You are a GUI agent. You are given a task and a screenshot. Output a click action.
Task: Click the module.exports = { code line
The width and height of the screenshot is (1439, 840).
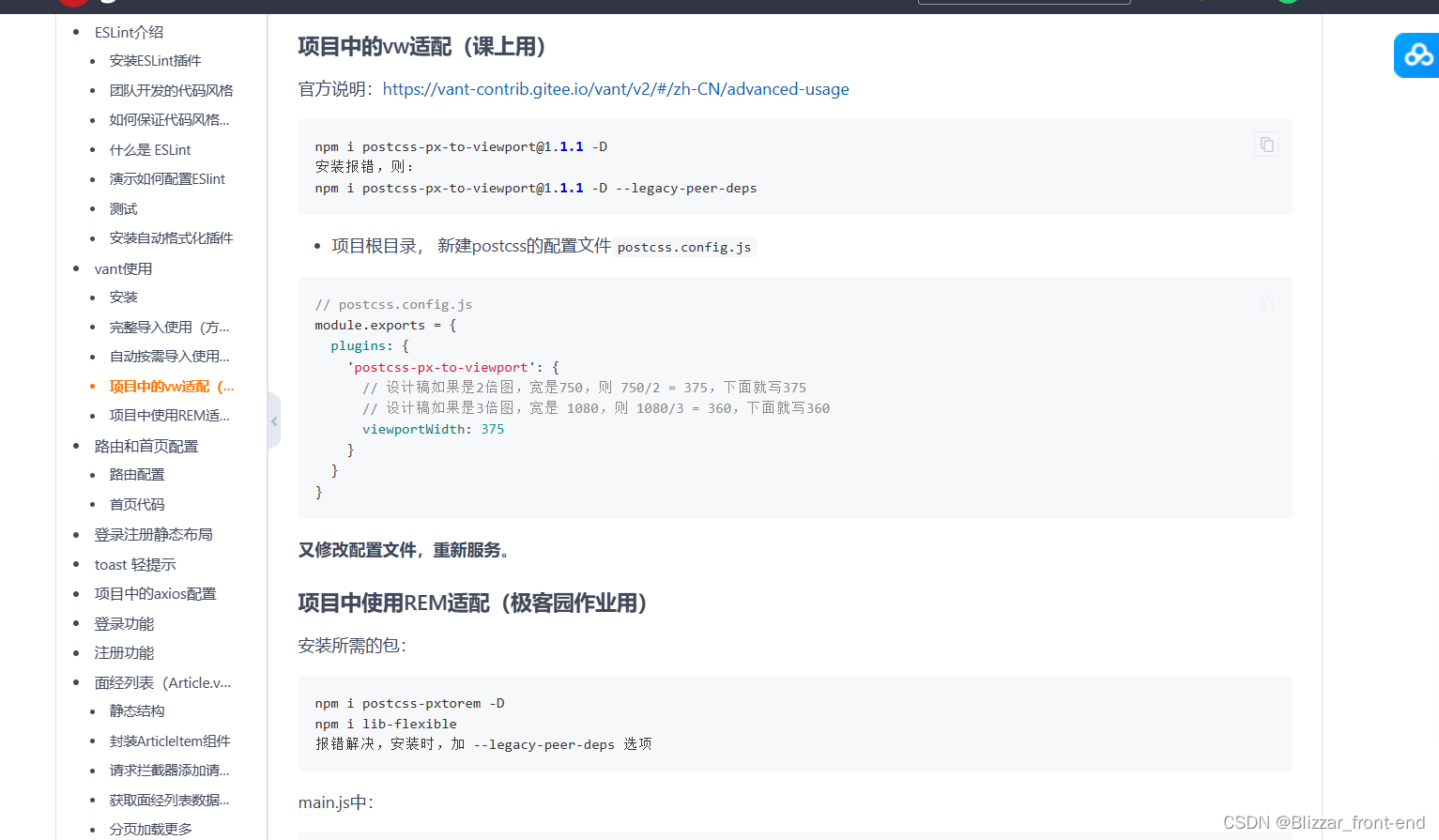pos(386,325)
